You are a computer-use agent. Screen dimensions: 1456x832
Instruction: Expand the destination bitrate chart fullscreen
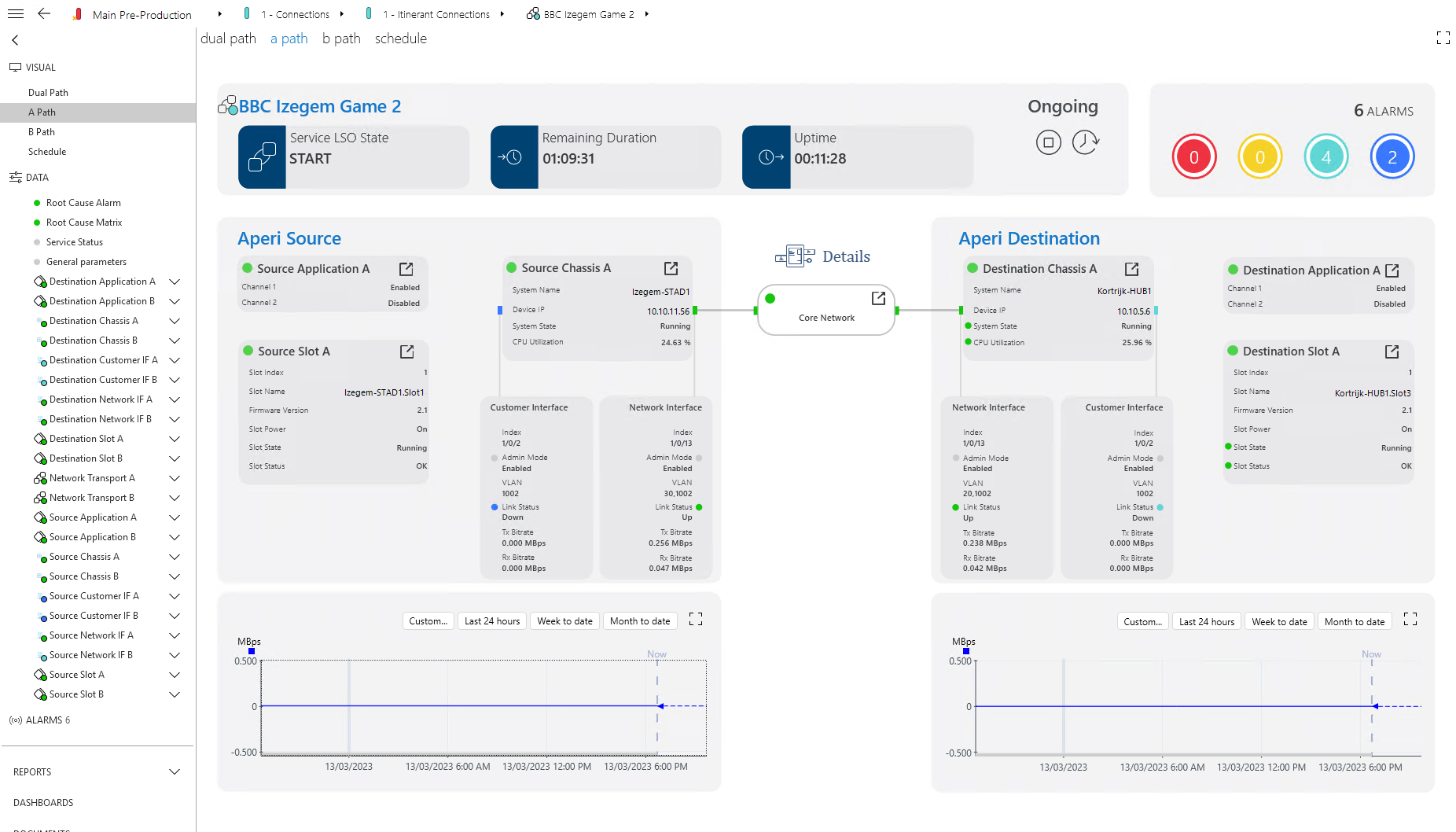point(1410,620)
